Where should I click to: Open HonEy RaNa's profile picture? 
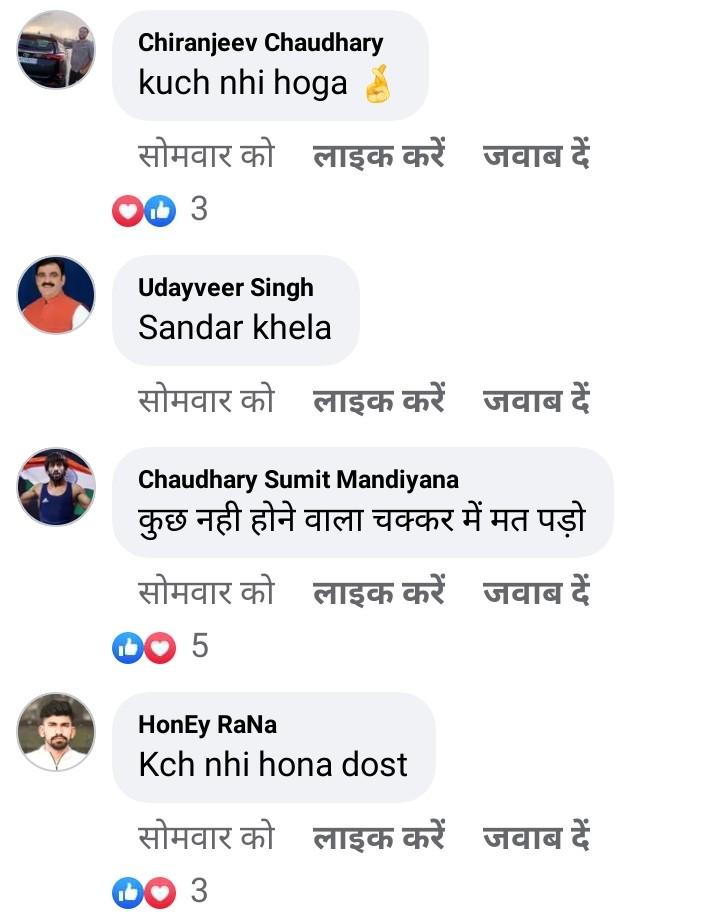point(56,731)
